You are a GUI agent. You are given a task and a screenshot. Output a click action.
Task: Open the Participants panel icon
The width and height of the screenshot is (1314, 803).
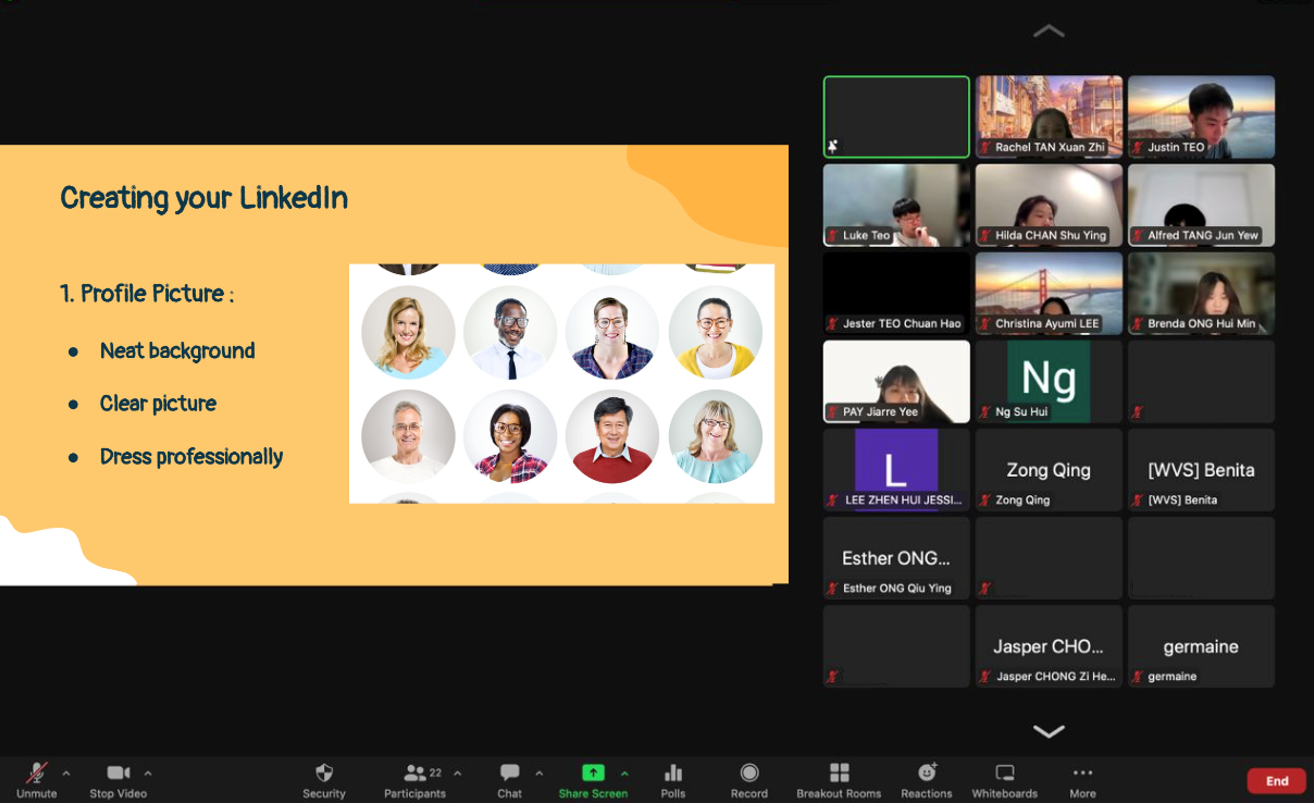415,772
